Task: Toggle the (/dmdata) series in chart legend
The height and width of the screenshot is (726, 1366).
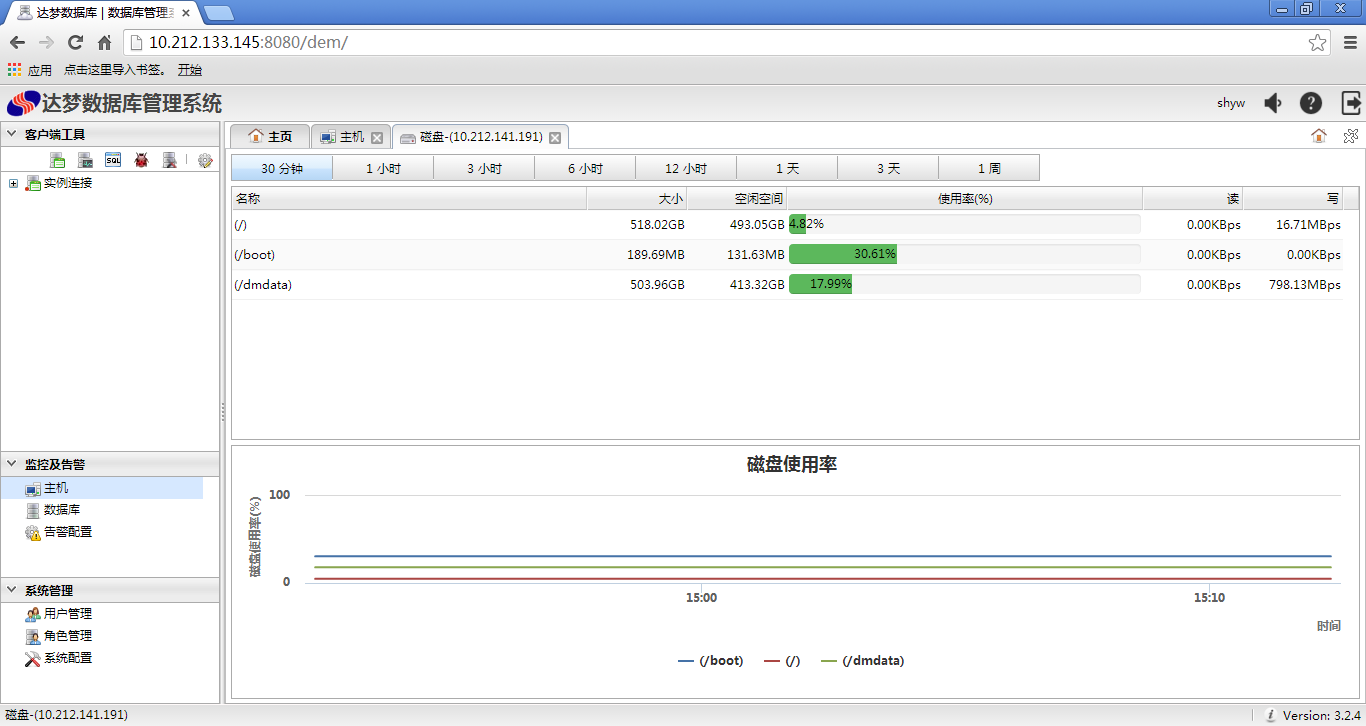Action: click(862, 660)
